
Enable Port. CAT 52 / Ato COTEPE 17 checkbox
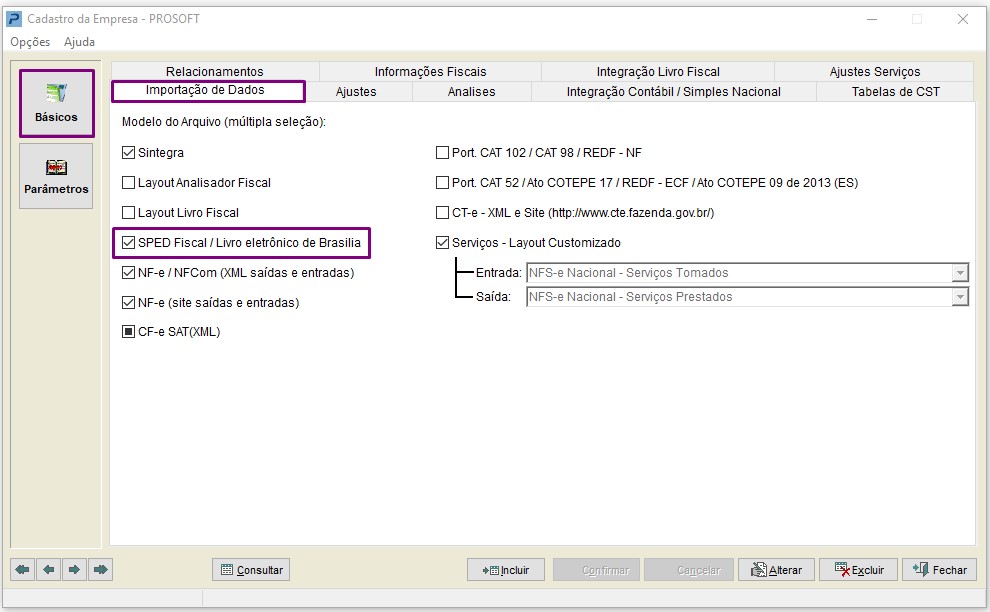click(442, 183)
